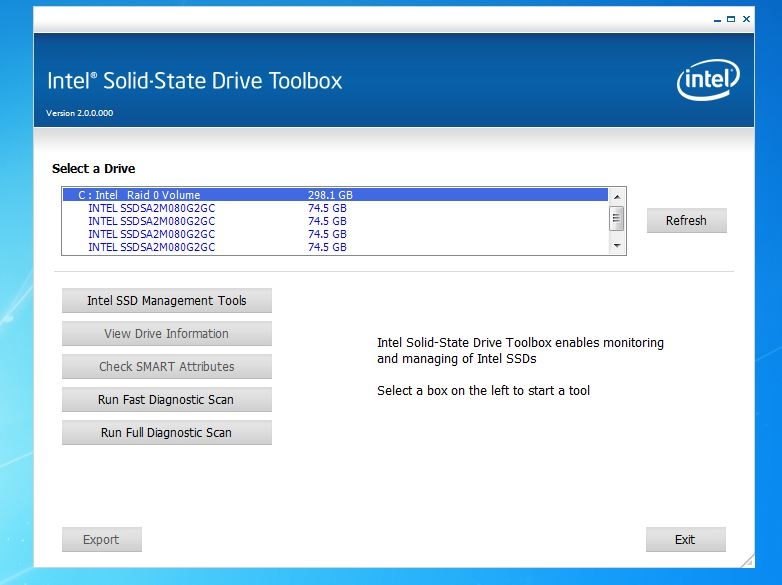Close the Toolbox with the X icon
782x585 pixels.
tap(745, 18)
